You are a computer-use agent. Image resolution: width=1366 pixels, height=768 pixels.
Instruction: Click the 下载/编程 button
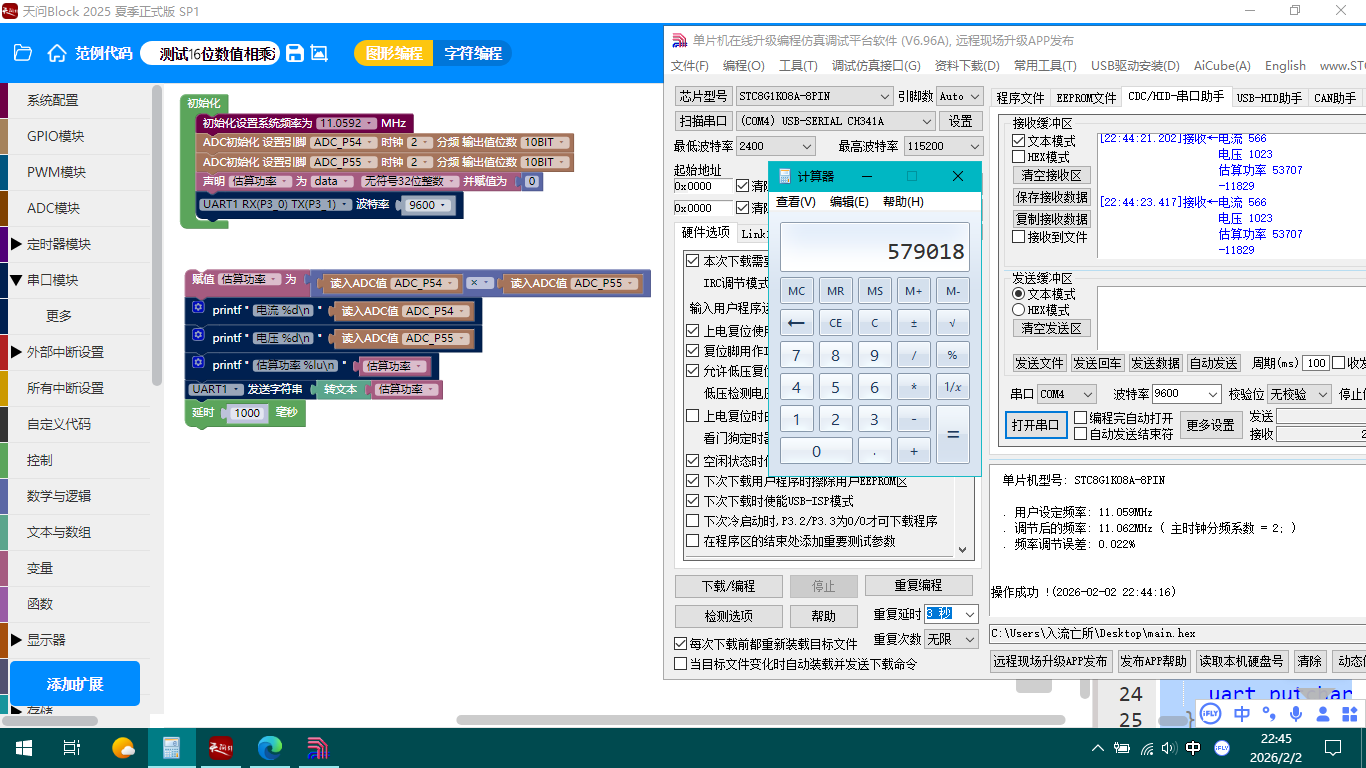(728, 586)
